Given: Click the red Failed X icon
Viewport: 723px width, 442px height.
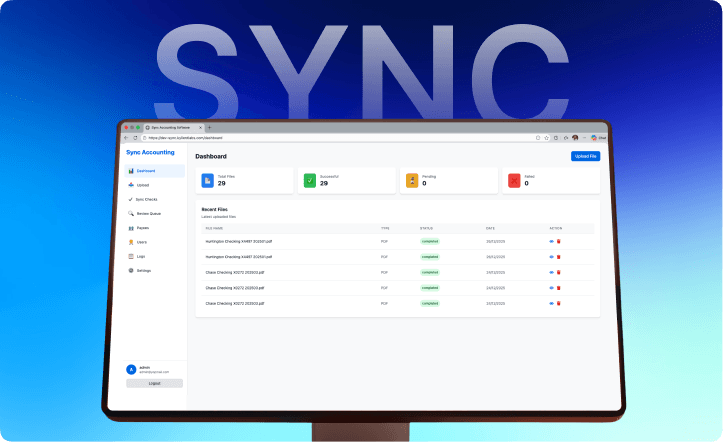Looking at the screenshot, I should [x=514, y=181].
